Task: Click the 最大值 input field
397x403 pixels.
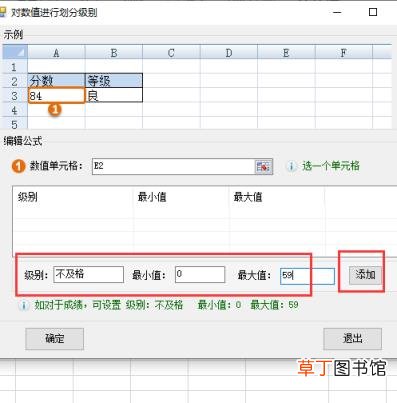Action: (x=307, y=276)
